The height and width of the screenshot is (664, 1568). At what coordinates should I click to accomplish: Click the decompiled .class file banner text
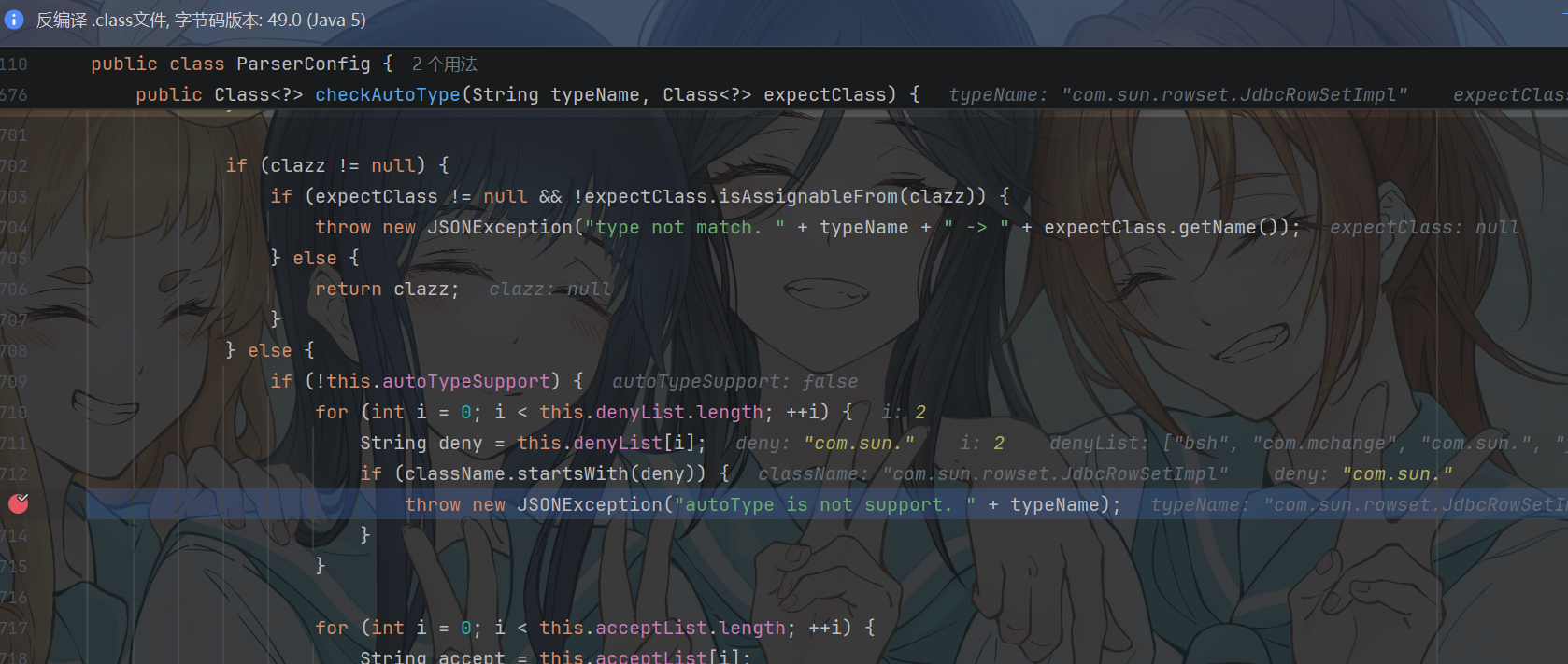201,20
